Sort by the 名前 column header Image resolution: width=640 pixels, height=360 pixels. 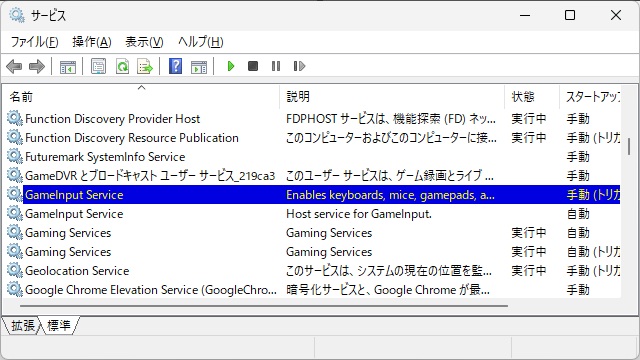[x=141, y=97]
